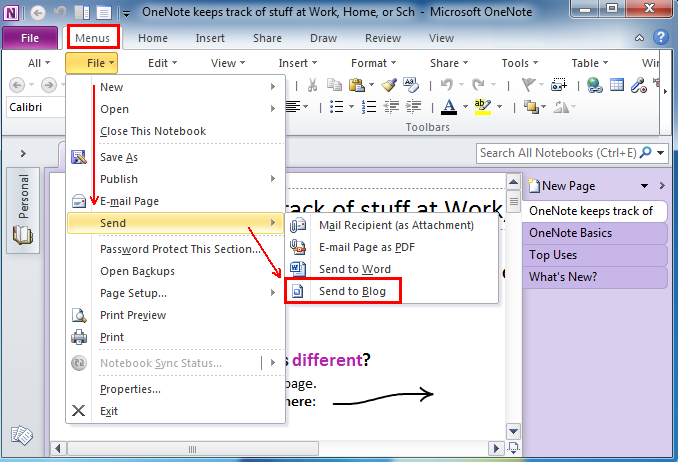678x462 pixels.
Task: Click the Search All Notebooks field
Action: pos(558,153)
